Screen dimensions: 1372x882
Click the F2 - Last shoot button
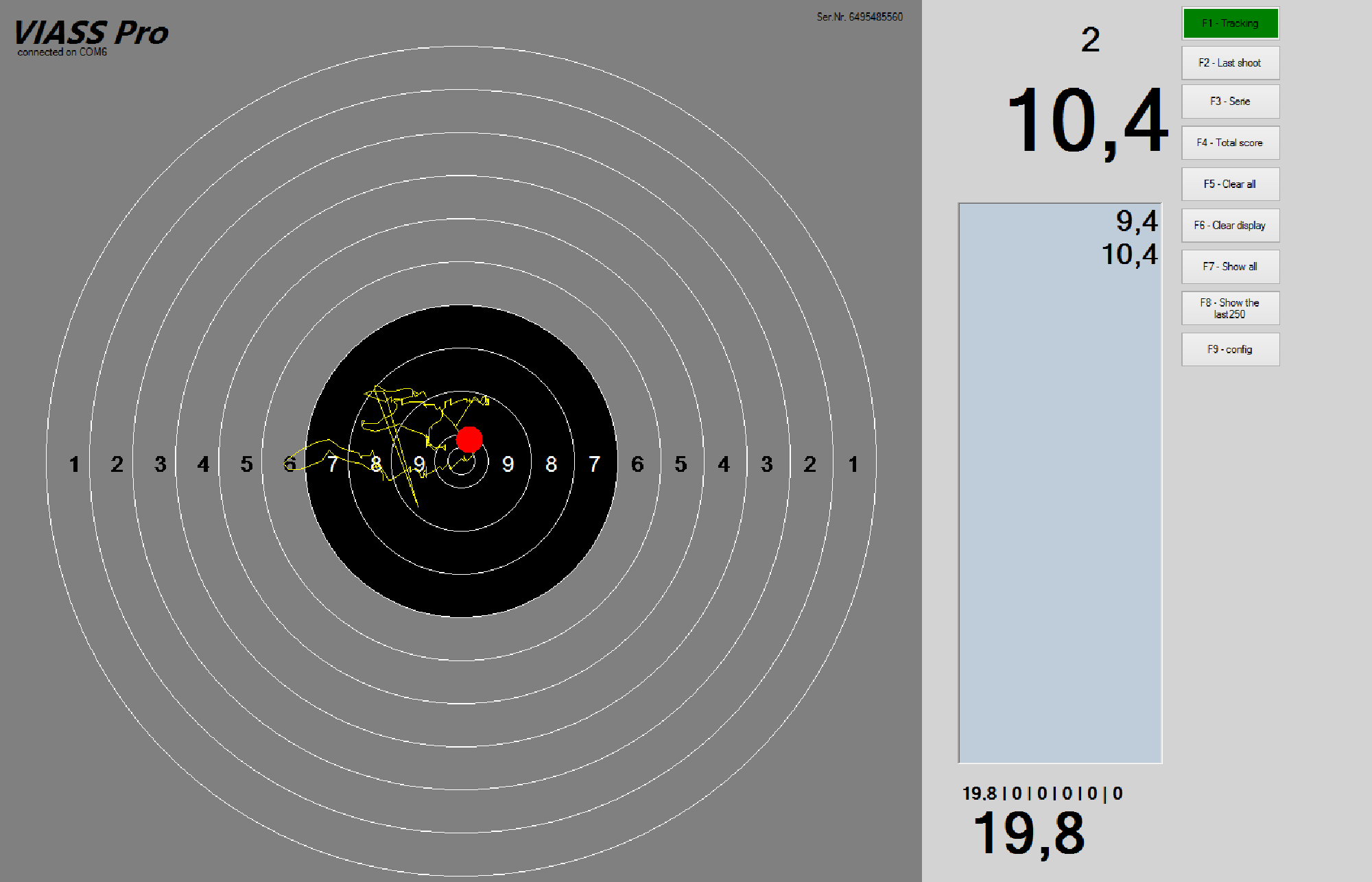(1230, 63)
